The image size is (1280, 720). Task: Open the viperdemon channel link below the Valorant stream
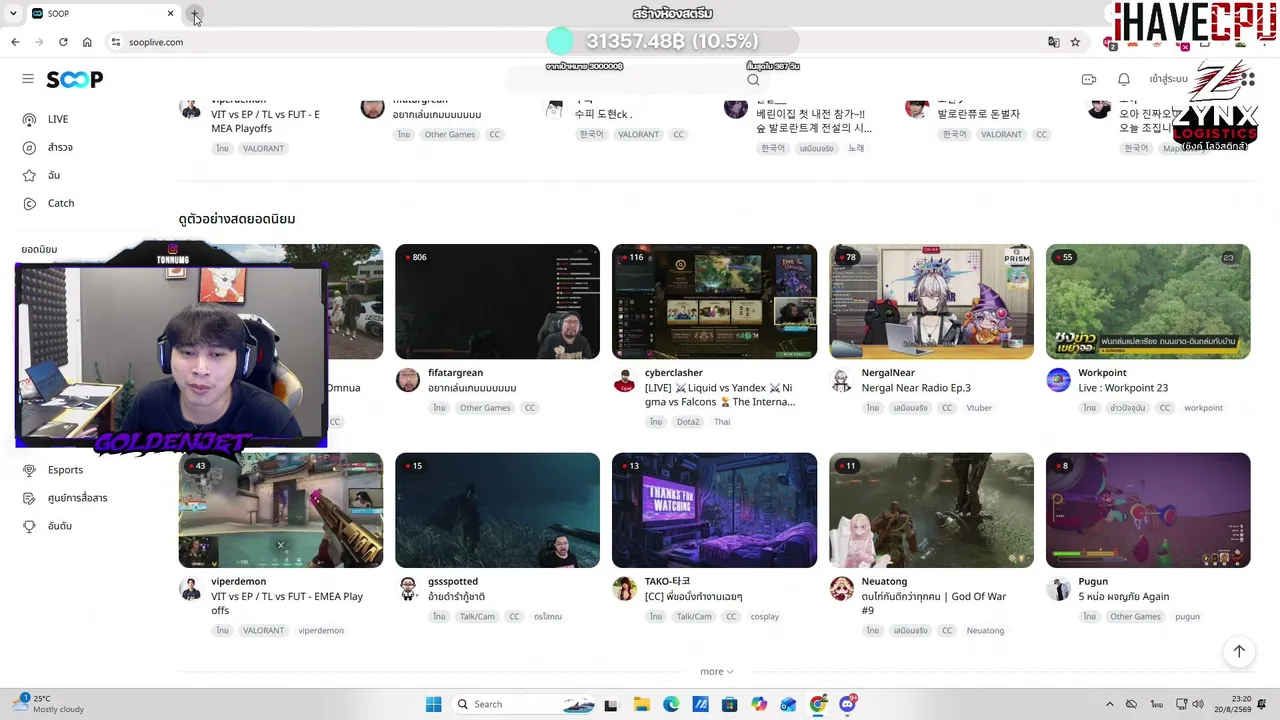coord(238,581)
